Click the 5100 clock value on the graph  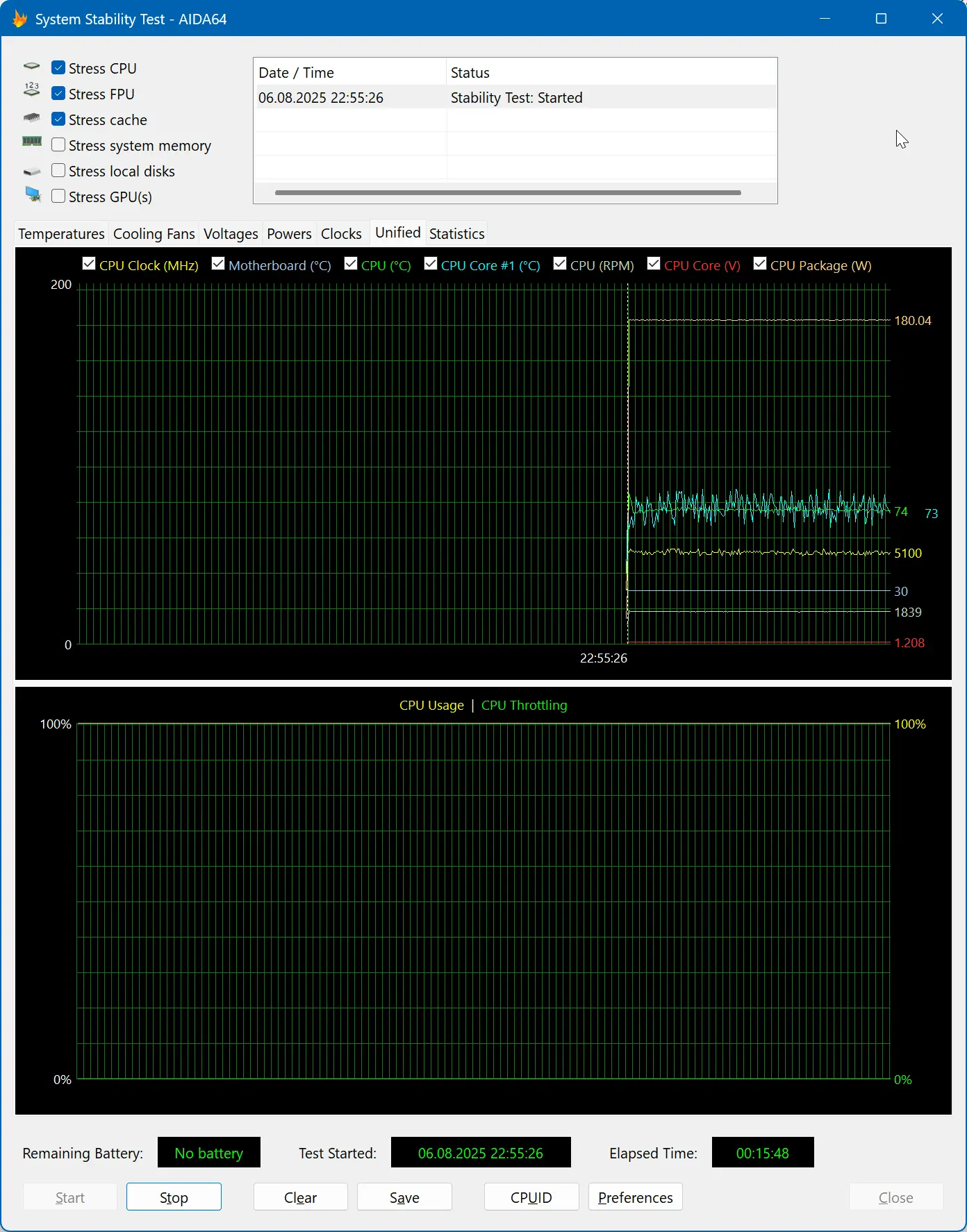pyautogui.click(x=908, y=553)
